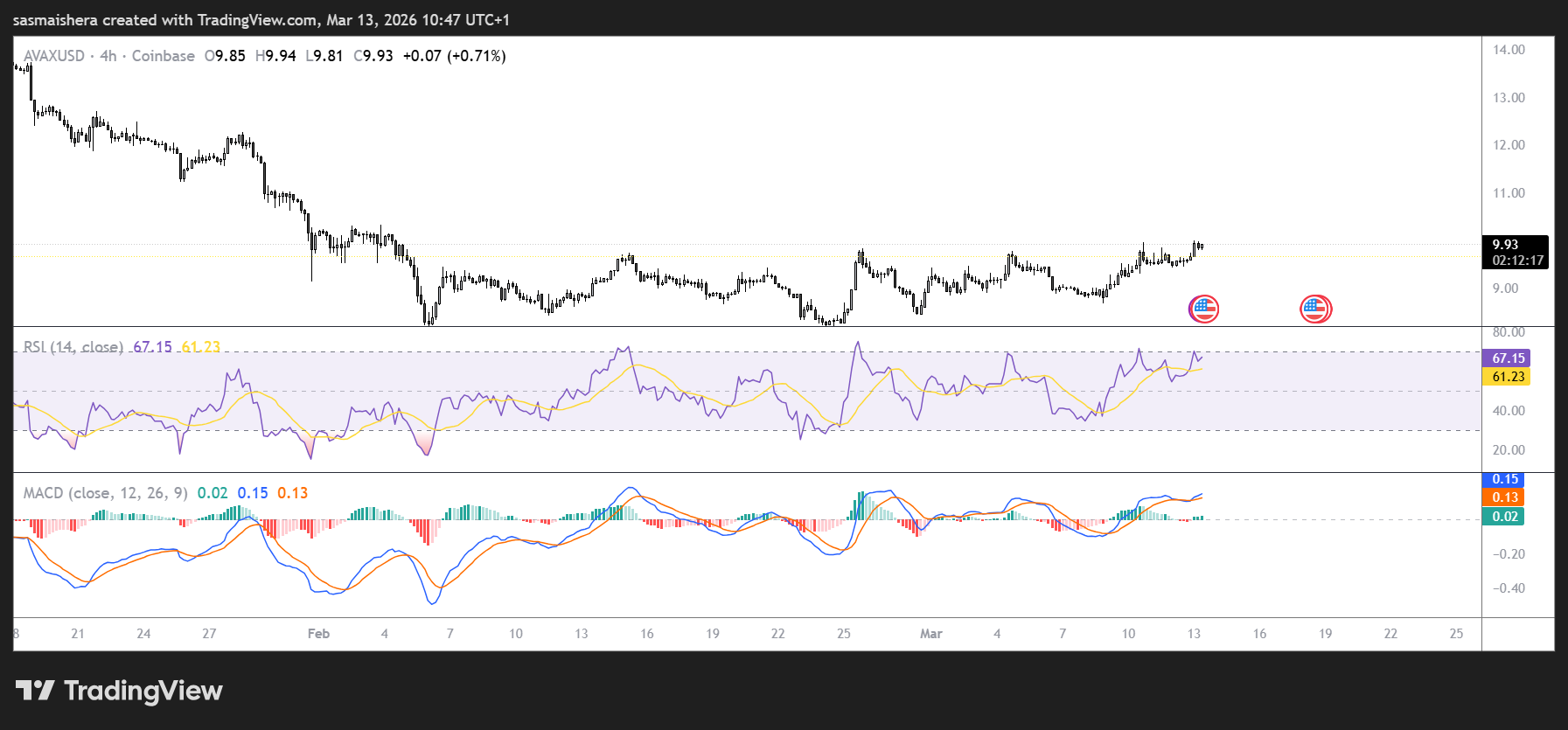Click the purple RSI value tag 67.15
Image resolution: width=1568 pixels, height=730 pixels.
coord(1506,358)
